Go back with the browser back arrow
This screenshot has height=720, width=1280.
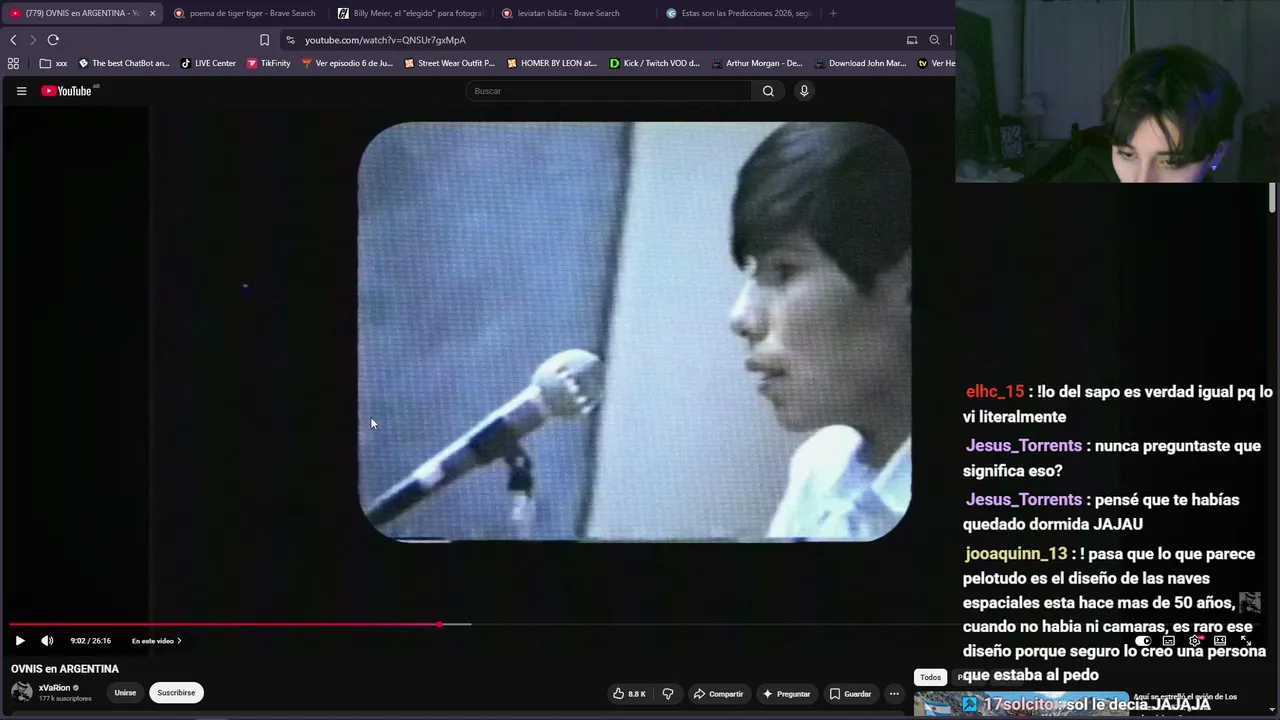[x=13, y=40]
